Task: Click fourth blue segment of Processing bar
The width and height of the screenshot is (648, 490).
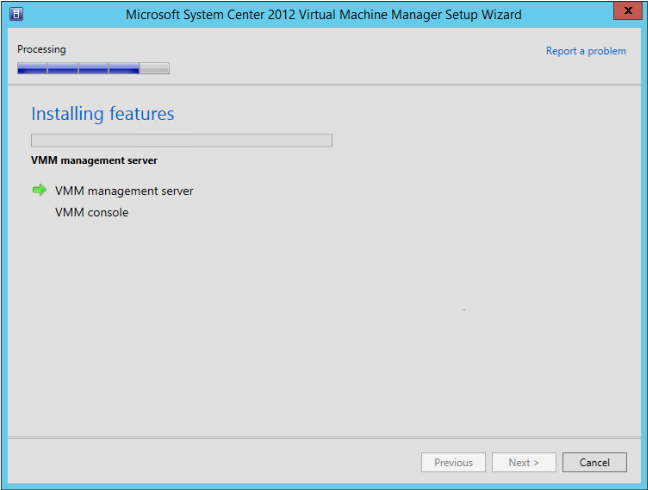Action: pyautogui.click(x=124, y=69)
